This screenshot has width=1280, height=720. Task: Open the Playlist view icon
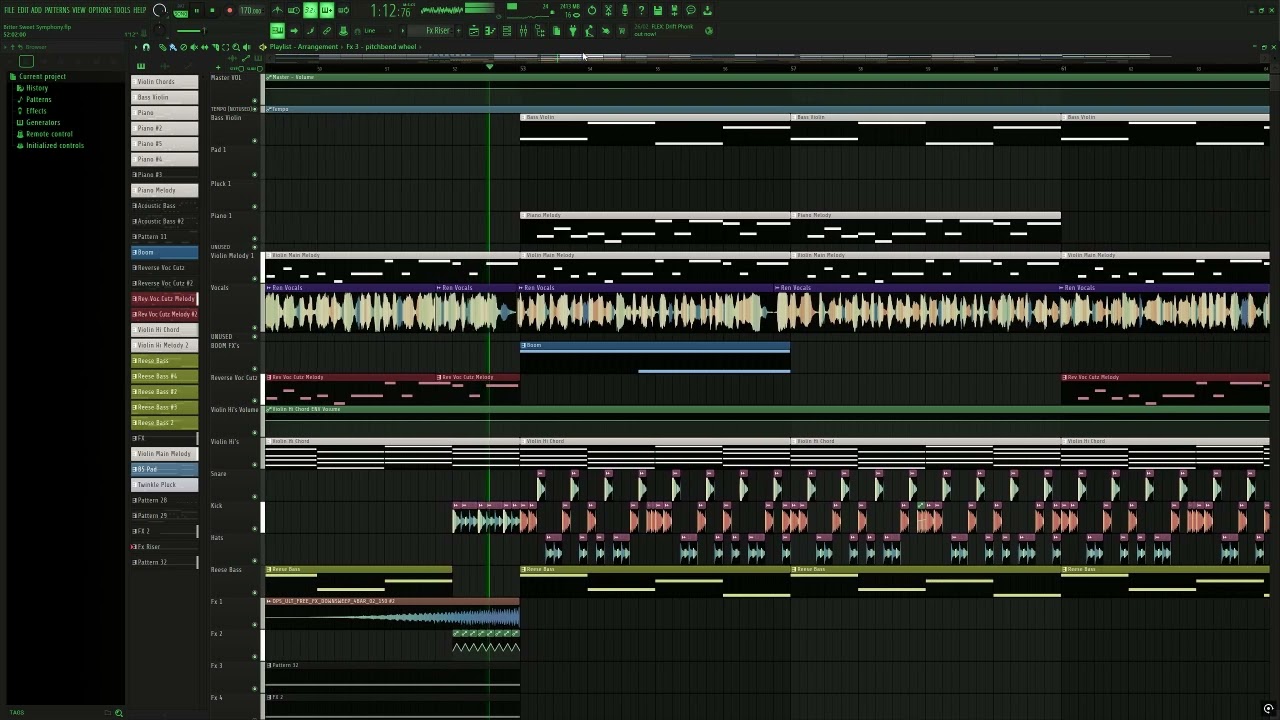pyautogui.click(x=473, y=30)
